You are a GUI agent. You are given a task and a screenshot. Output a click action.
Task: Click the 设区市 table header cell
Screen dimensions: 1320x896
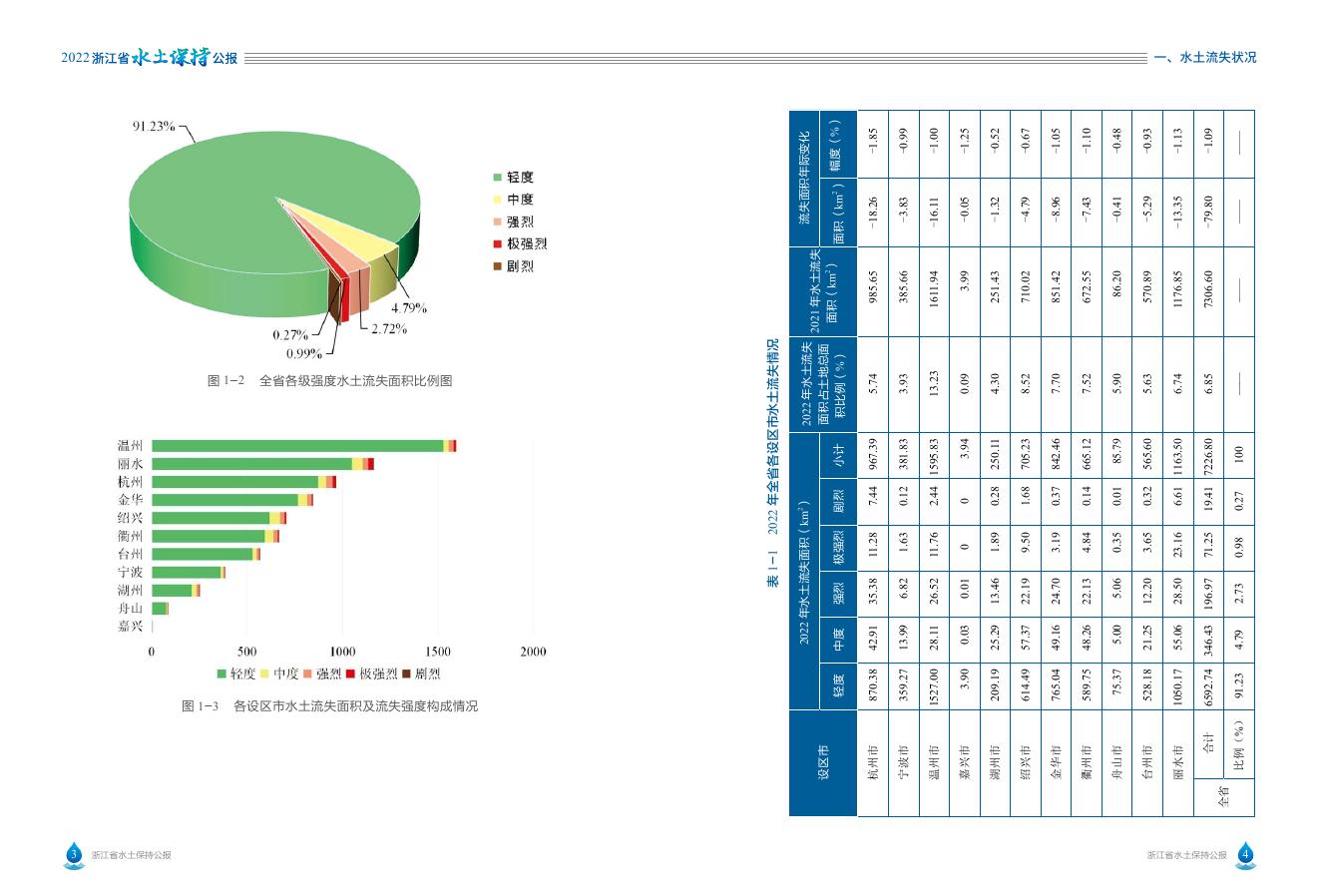823,763
